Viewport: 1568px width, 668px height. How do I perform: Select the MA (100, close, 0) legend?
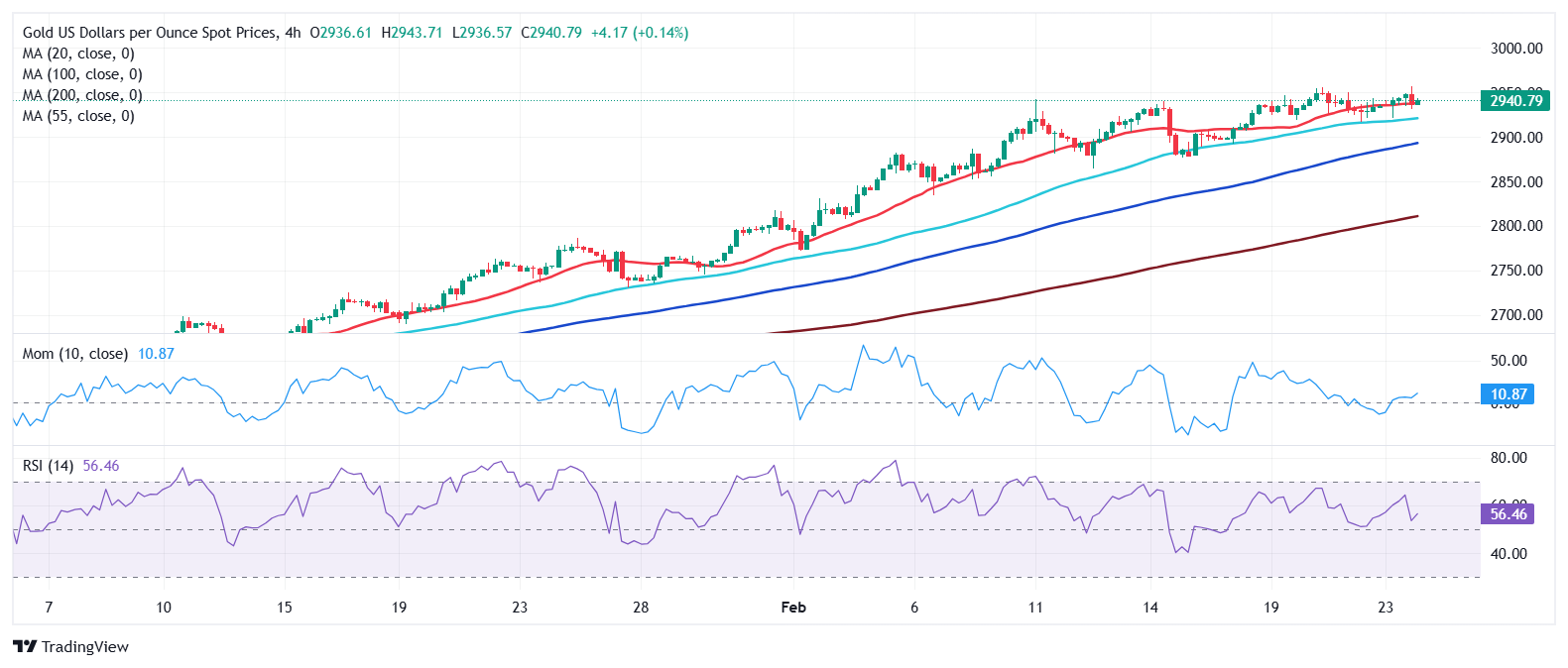pyautogui.click(x=82, y=74)
